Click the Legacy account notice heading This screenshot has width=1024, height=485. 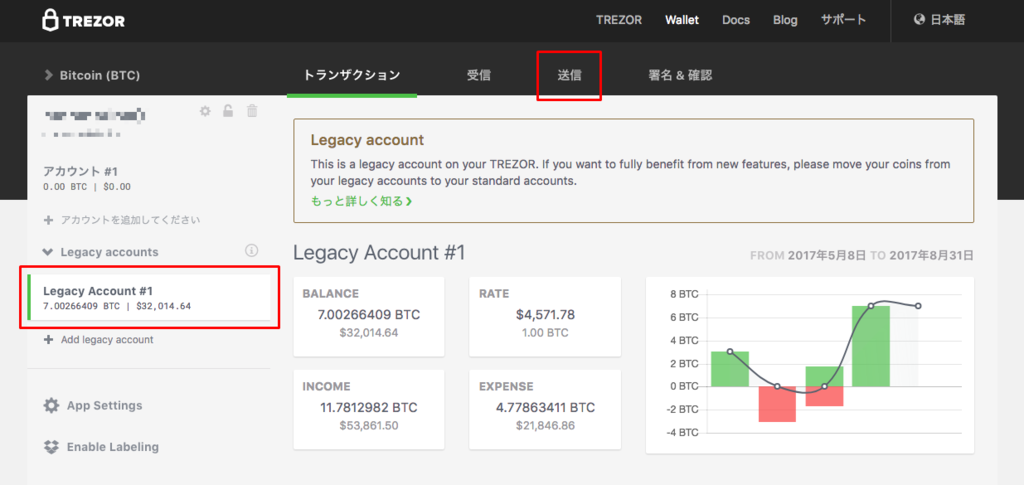367,140
